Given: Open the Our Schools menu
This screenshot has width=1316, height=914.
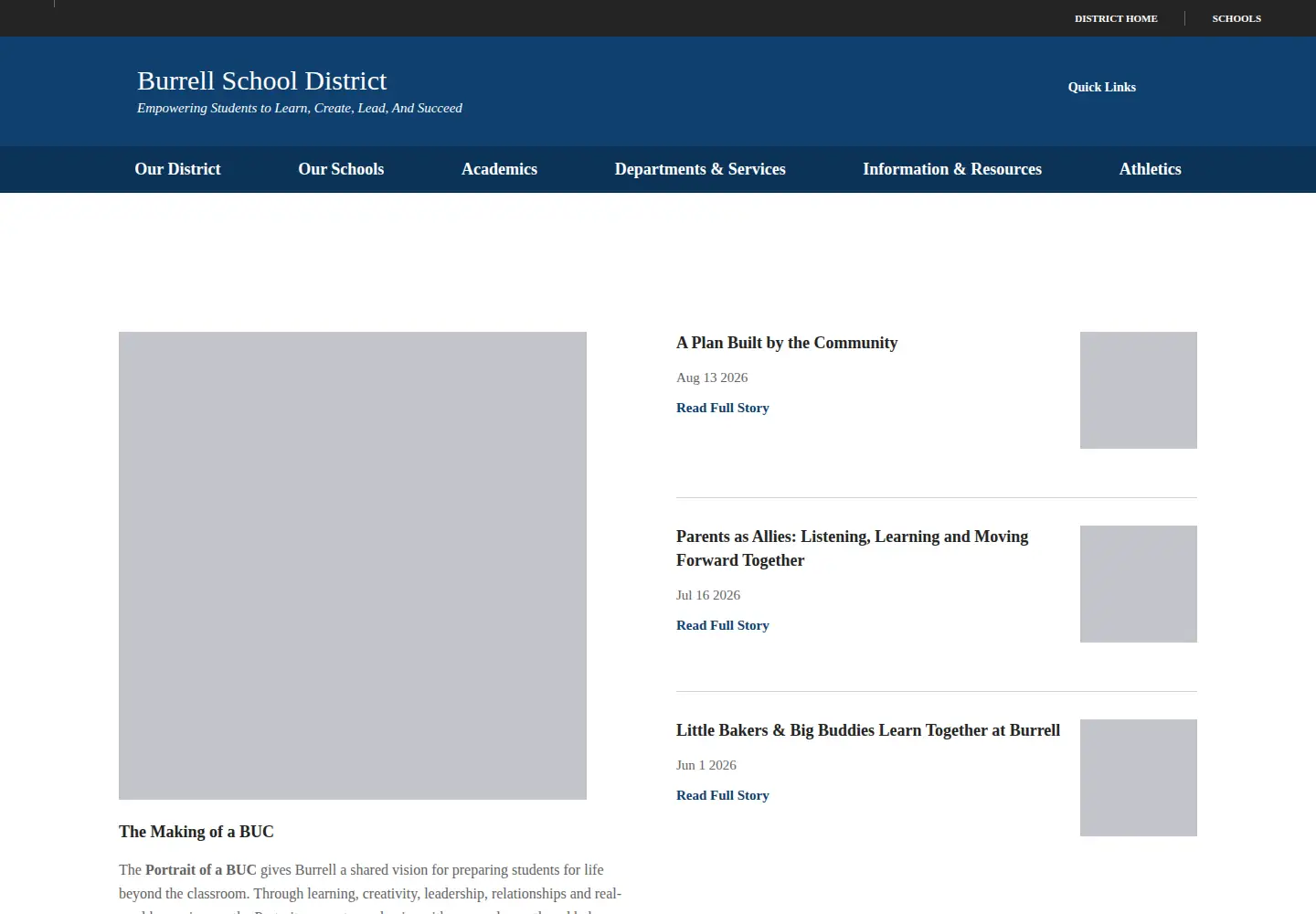Looking at the screenshot, I should [341, 169].
